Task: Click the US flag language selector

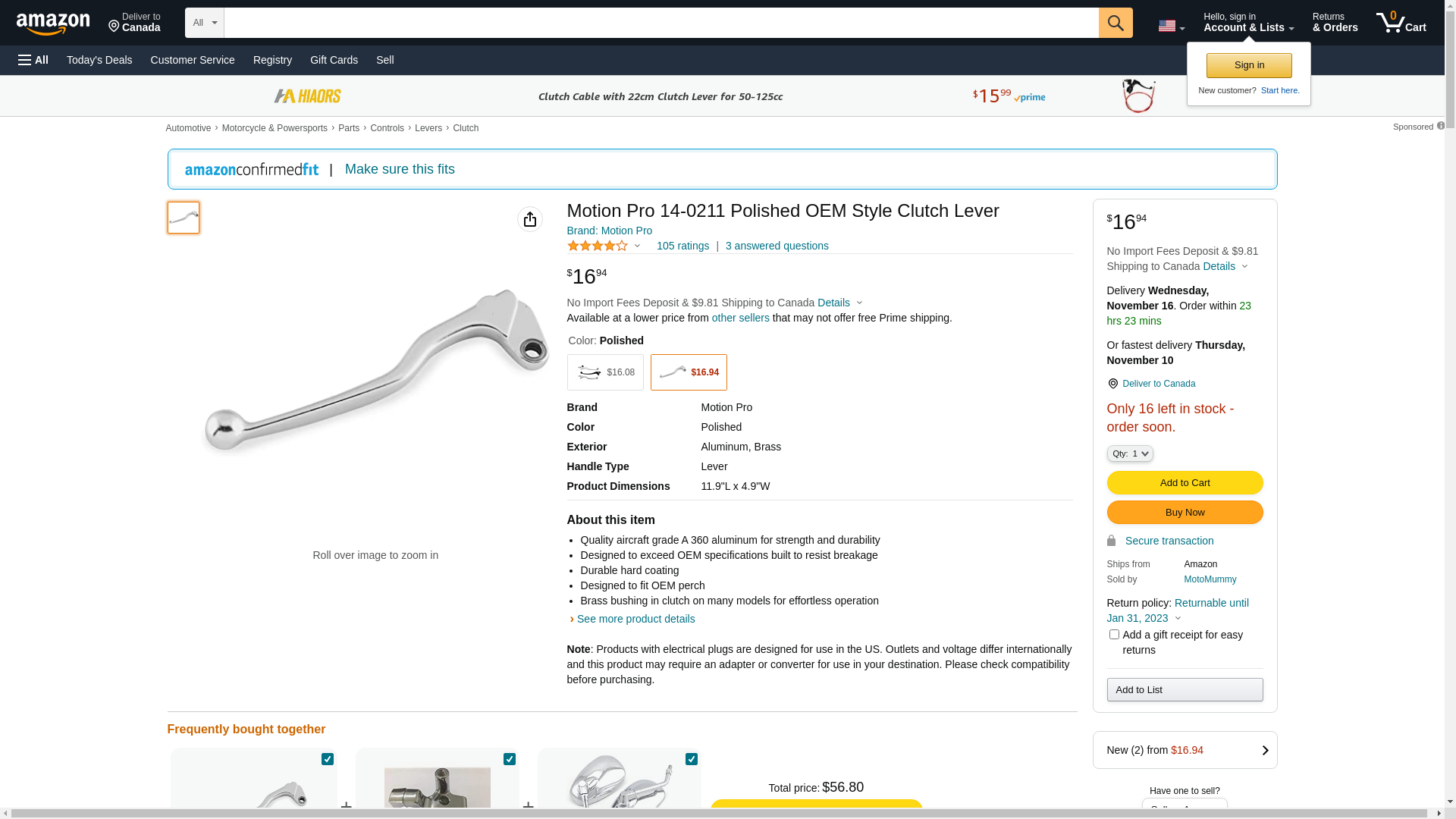Action: 1170,26
